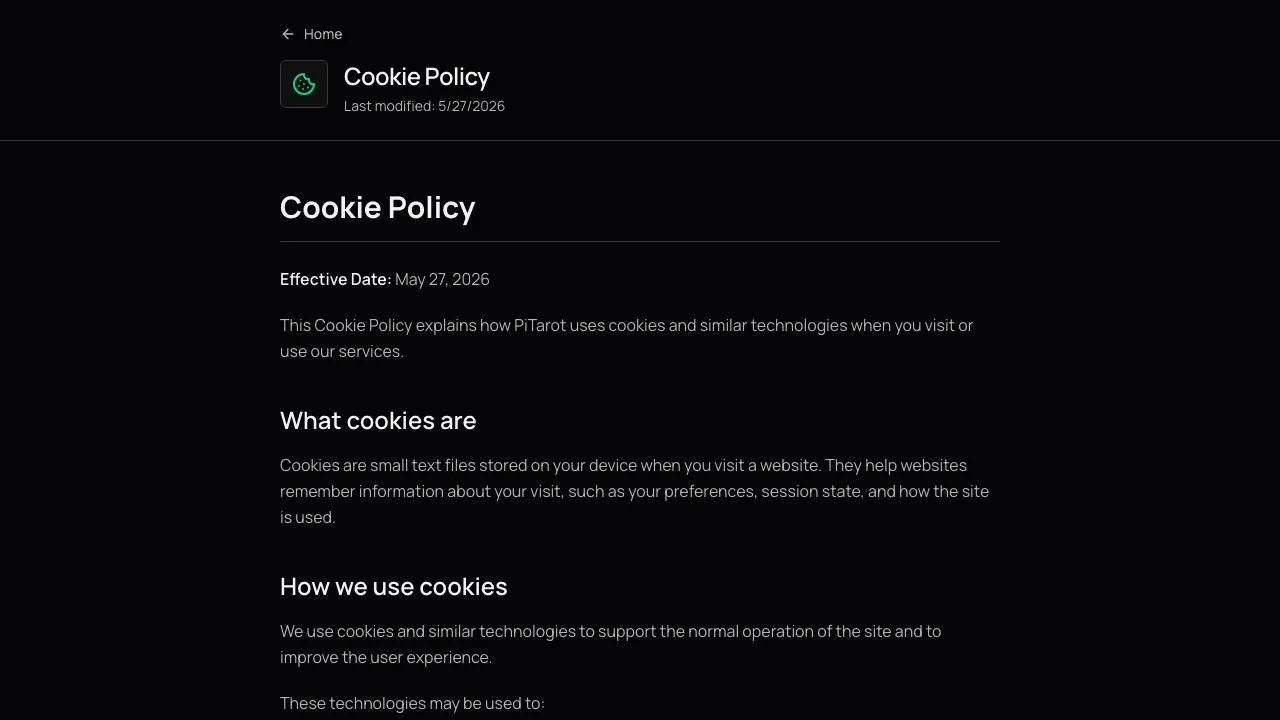Click the How we use cookies heading
Viewport: 1280px width, 720px height.
point(394,586)
